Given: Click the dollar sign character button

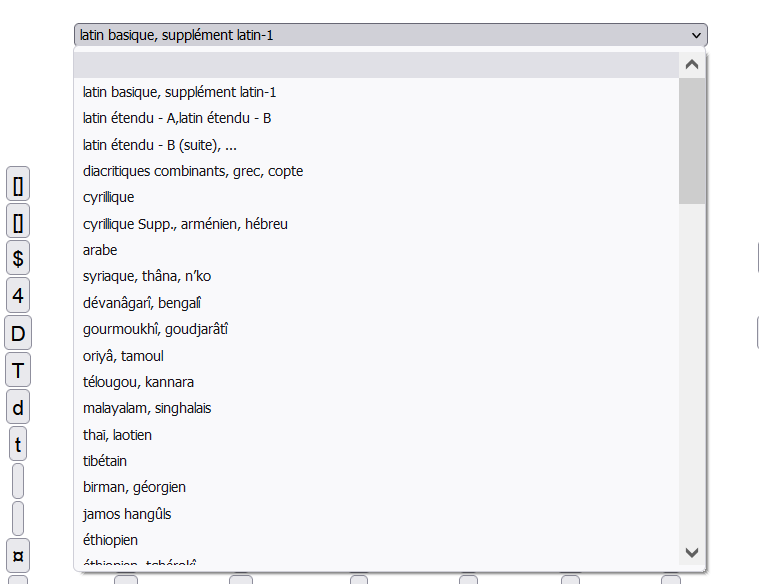Looking at the screenshot, I should coord(18,258).
